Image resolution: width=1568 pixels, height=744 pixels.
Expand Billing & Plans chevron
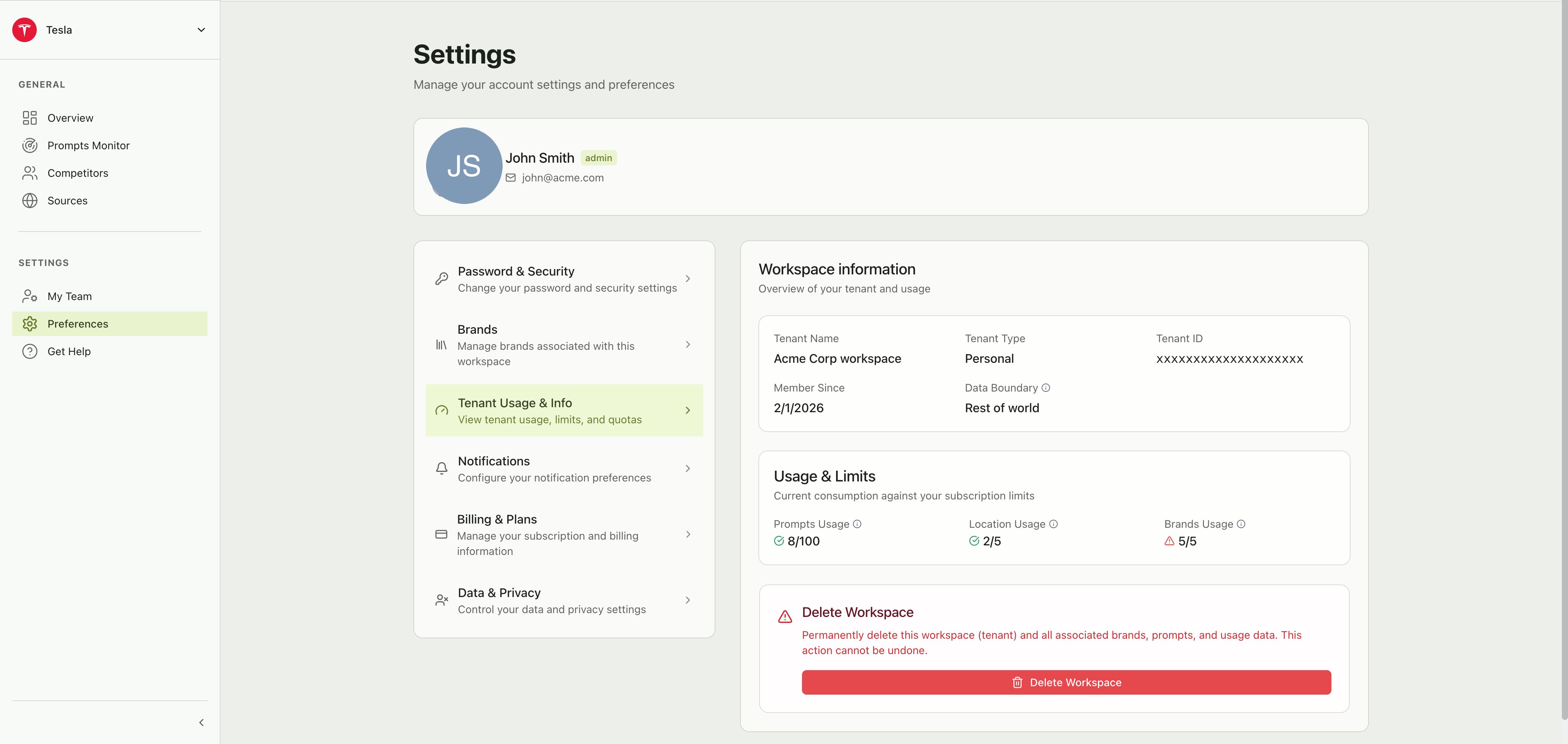pos(688,534)
